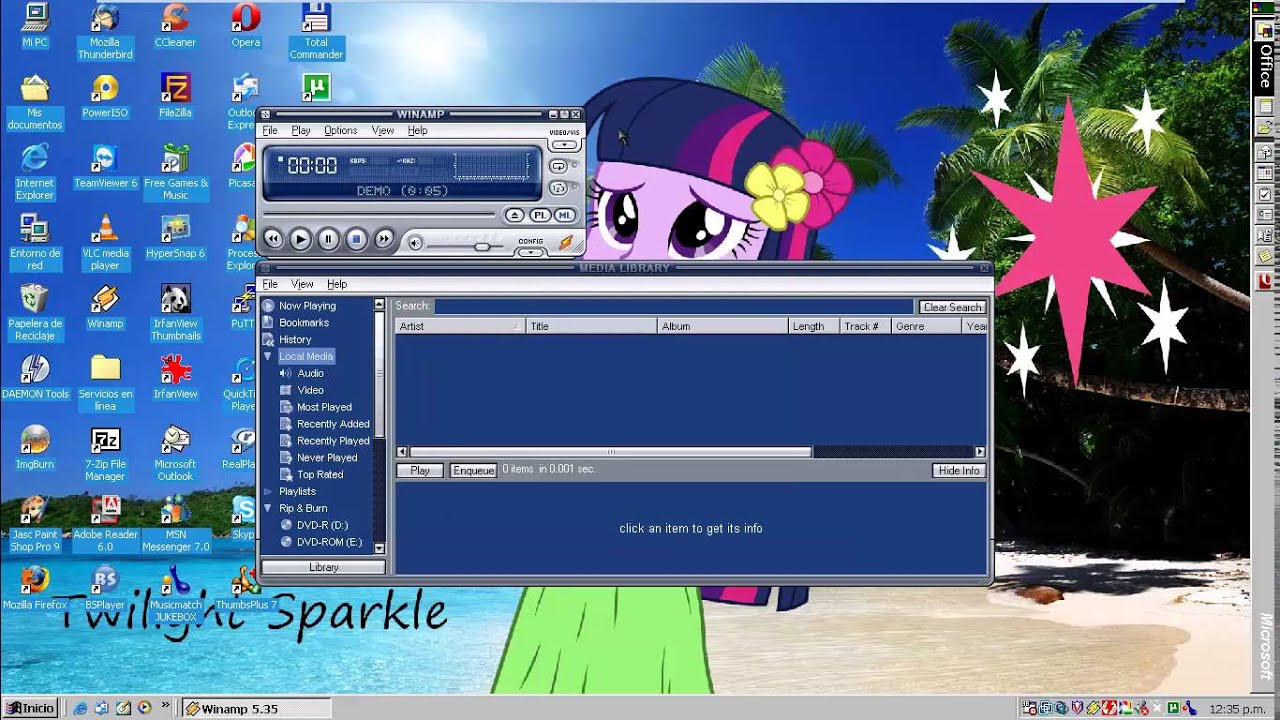Open the Winamp desktop shortcut
Image resolution: width=1280 pixels, height=720 pixels.
click(105, 306)
